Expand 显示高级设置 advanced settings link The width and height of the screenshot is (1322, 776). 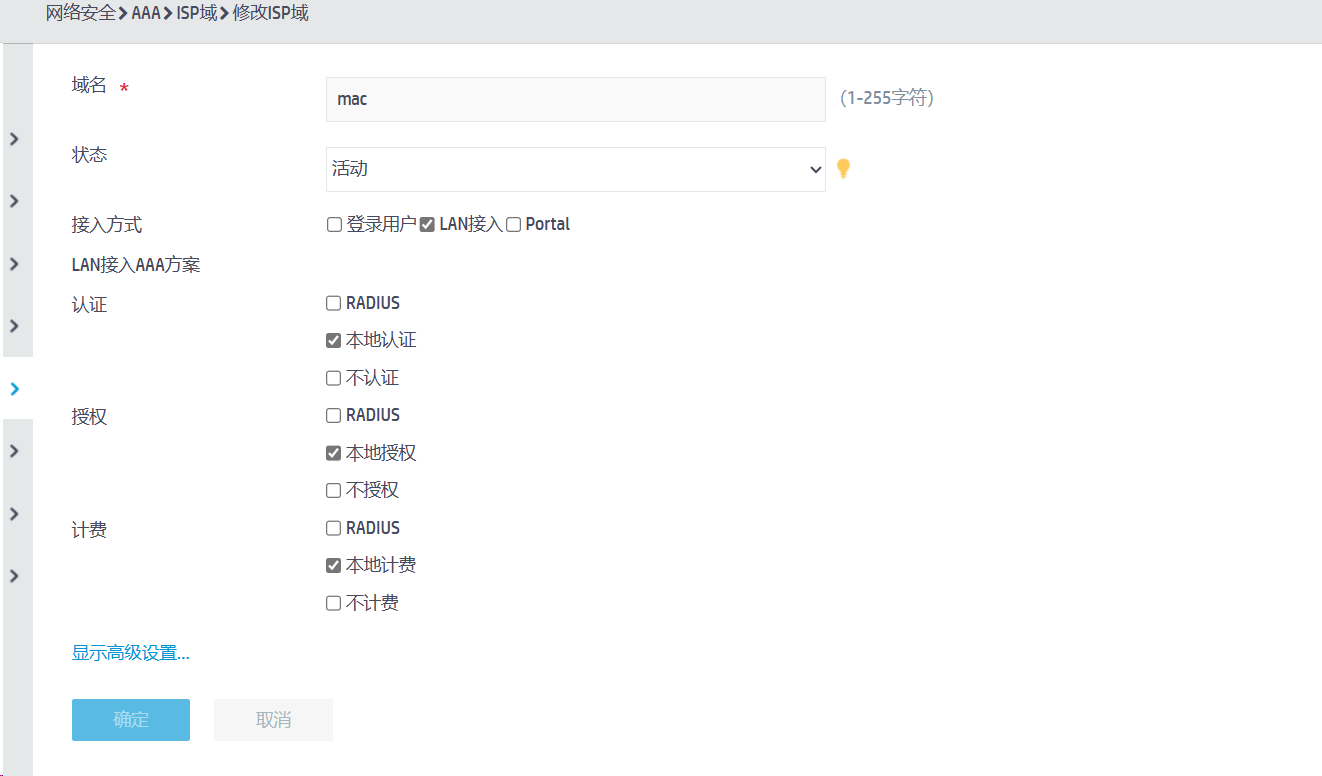tap(131, 654)
